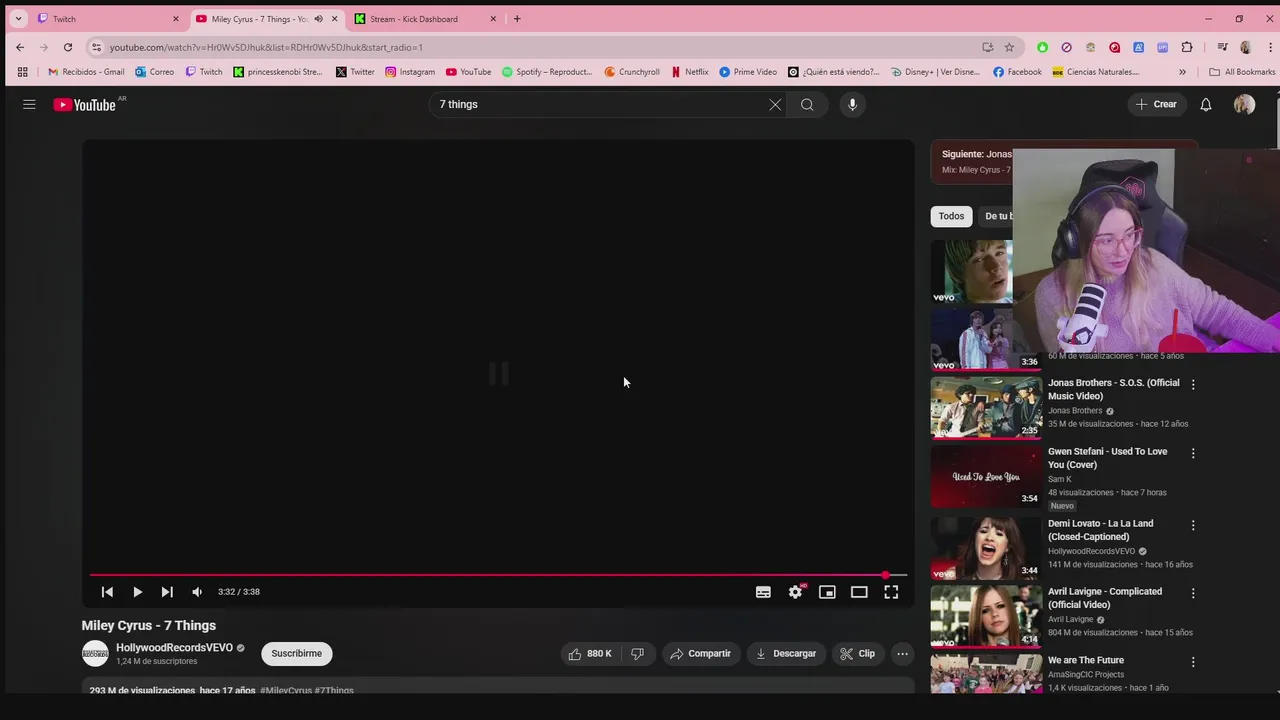Open Jonas Brothers S.O.S. video thumbnail
Screen dimensions: 1280x720
[x=986, y=408]
